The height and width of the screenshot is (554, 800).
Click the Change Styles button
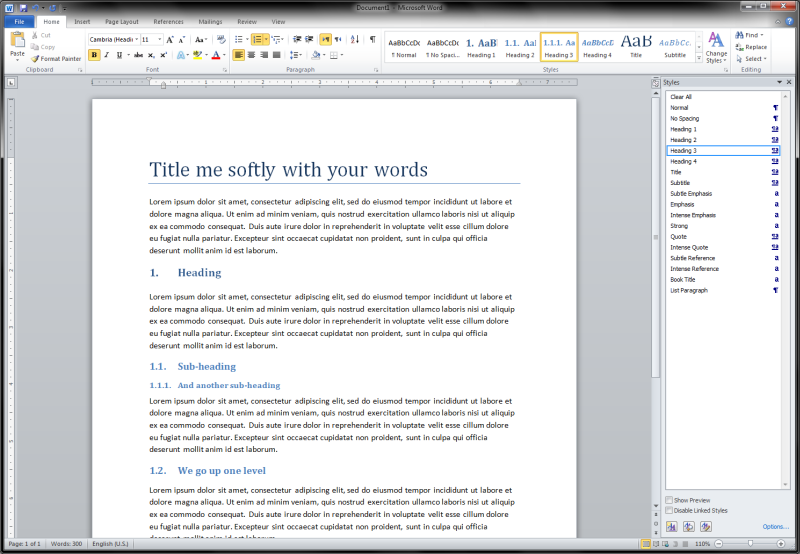[x=716, y=47]
